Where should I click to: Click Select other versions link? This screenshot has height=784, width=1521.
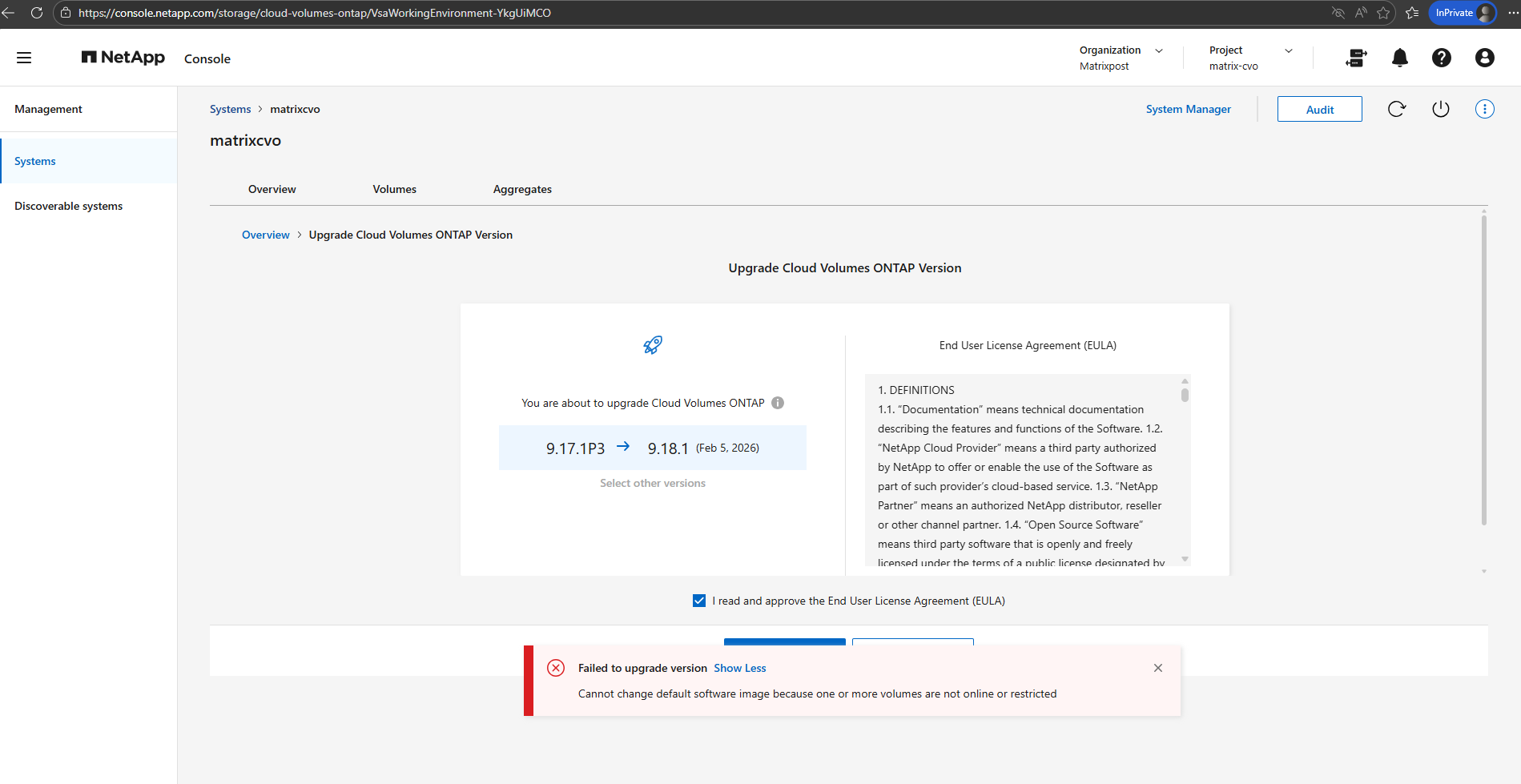(652, 483)
